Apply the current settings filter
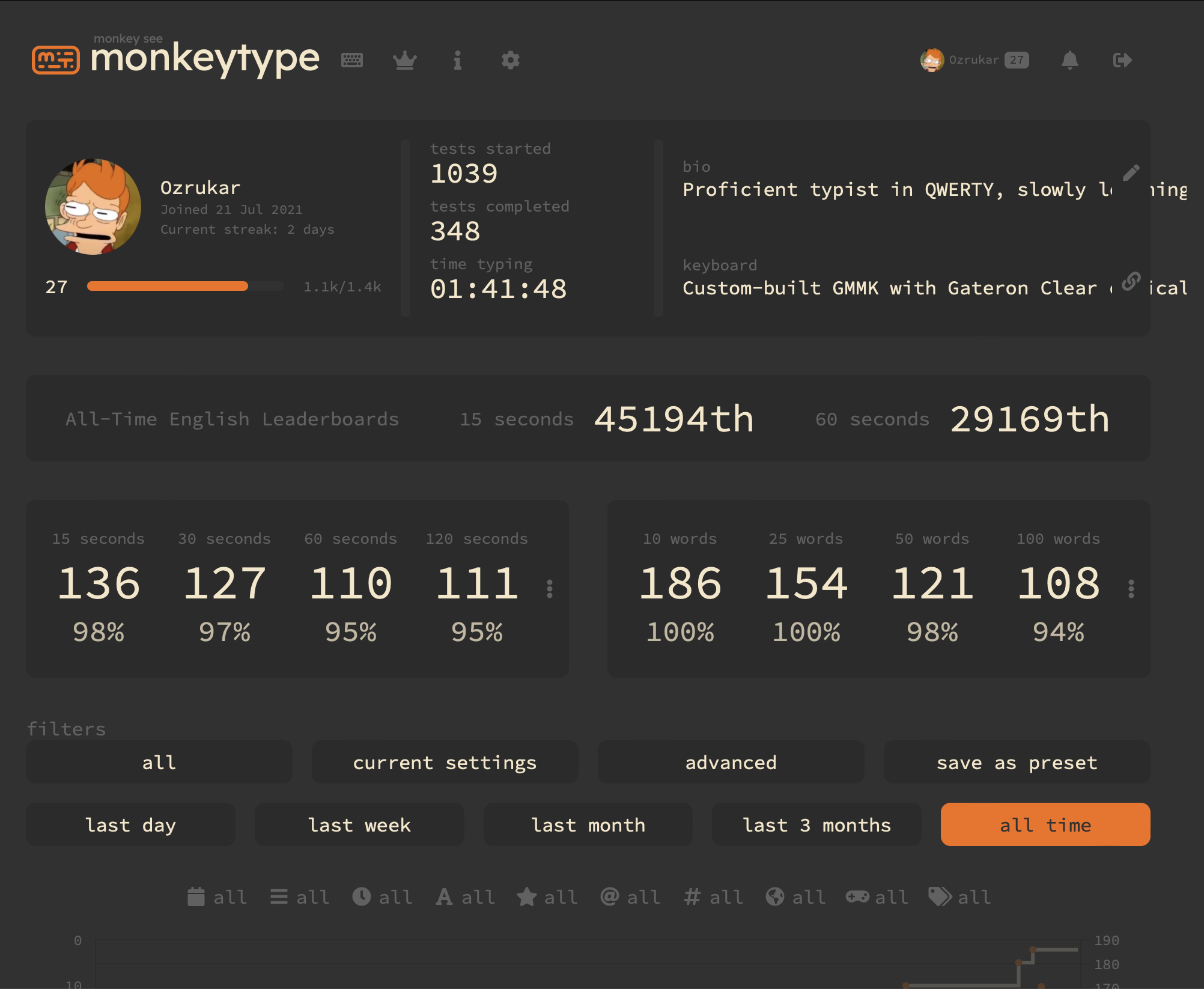This screenshot has height=989, width=1204. pos(445,762)
